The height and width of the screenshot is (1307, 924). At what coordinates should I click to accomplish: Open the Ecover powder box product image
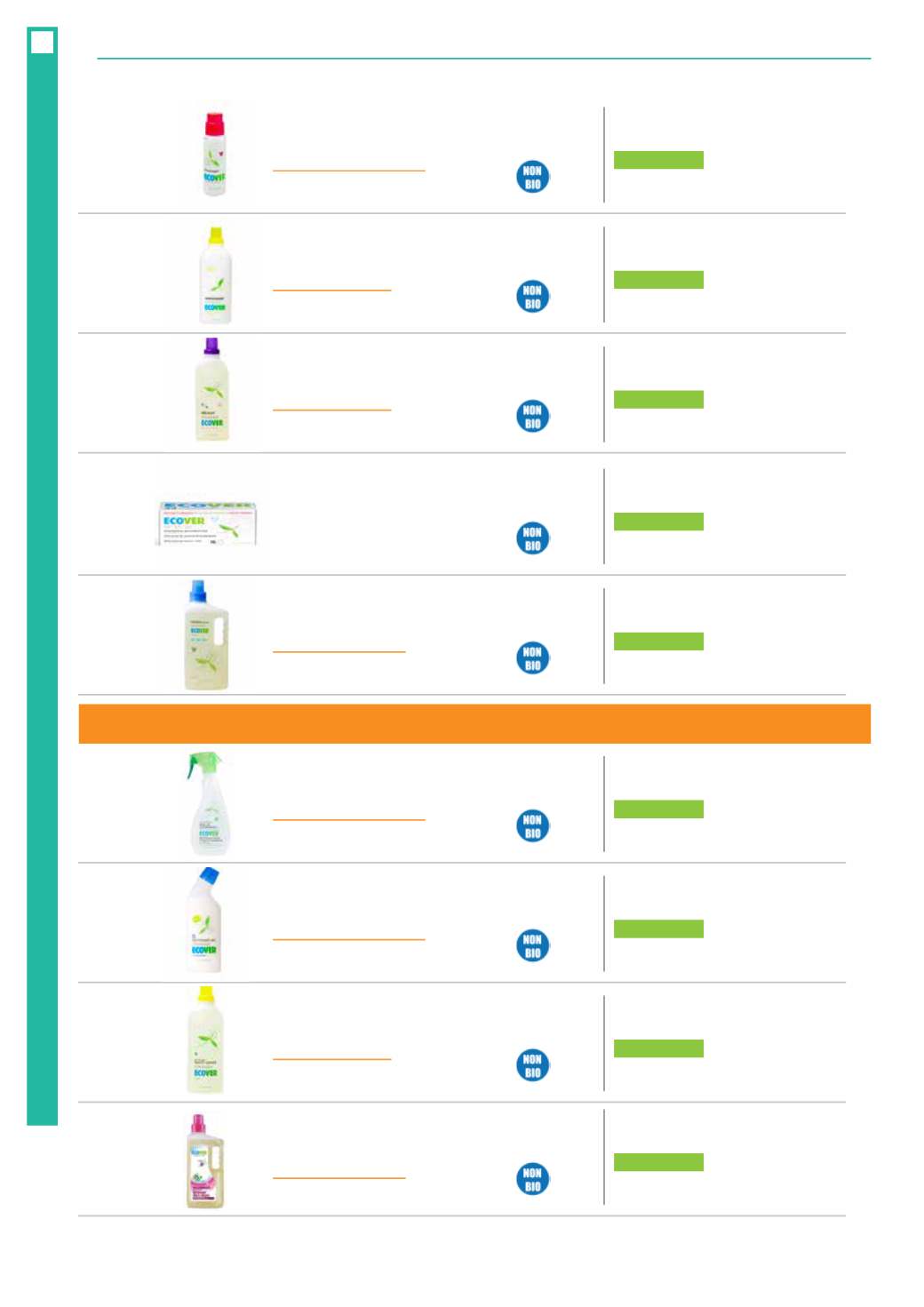pos(207,523)
